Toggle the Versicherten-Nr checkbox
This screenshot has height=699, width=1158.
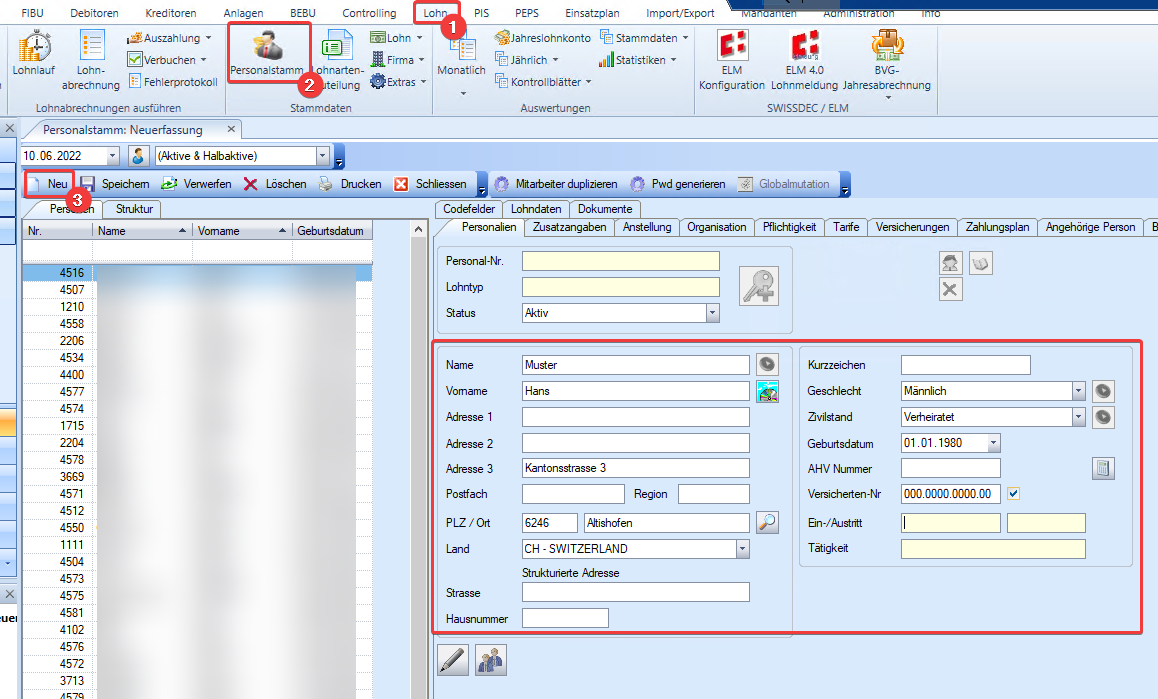click(1014, 494)
